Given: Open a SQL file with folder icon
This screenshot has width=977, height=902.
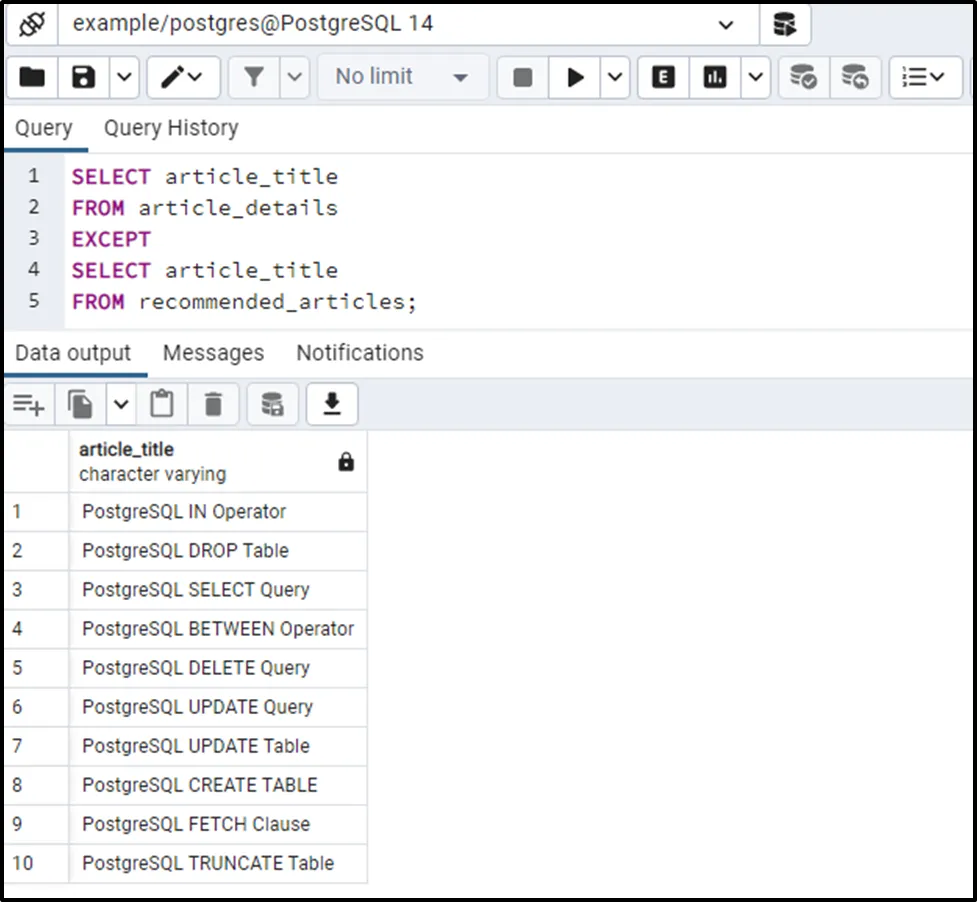Looking at the screenshot, I should coord(32,77).
